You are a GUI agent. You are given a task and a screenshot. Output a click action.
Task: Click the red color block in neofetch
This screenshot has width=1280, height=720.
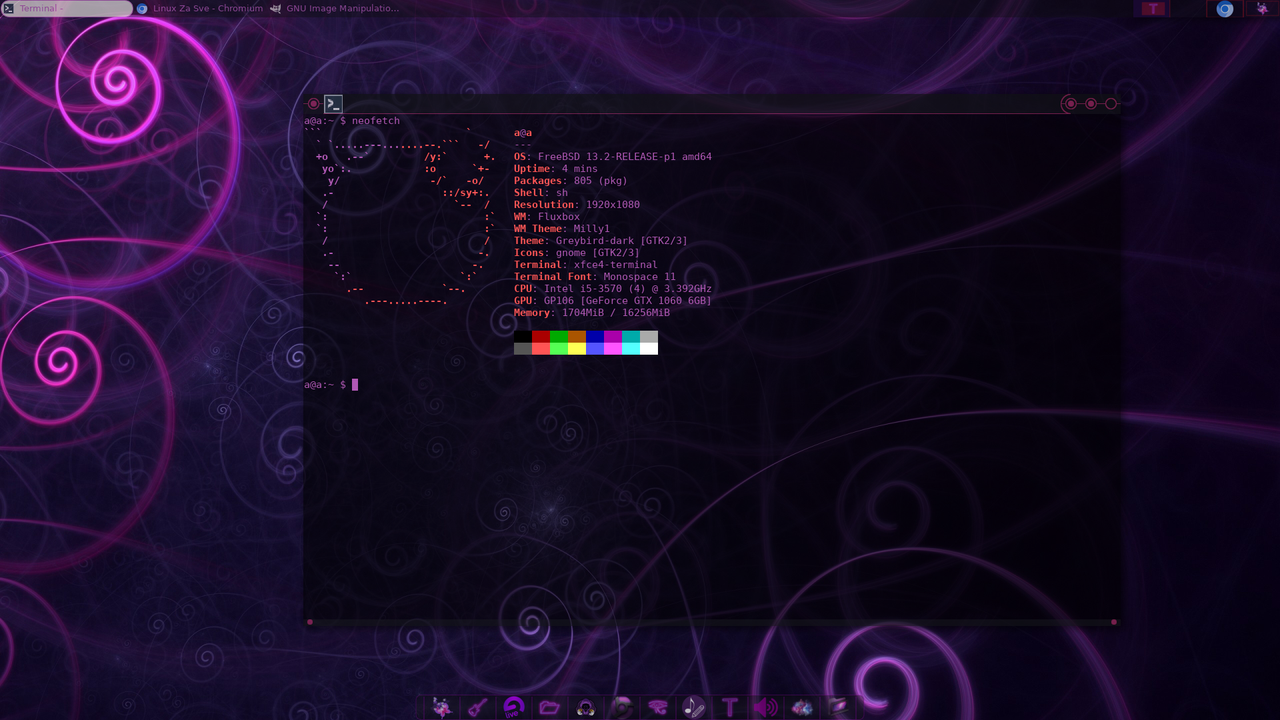(x=541, y=336)
